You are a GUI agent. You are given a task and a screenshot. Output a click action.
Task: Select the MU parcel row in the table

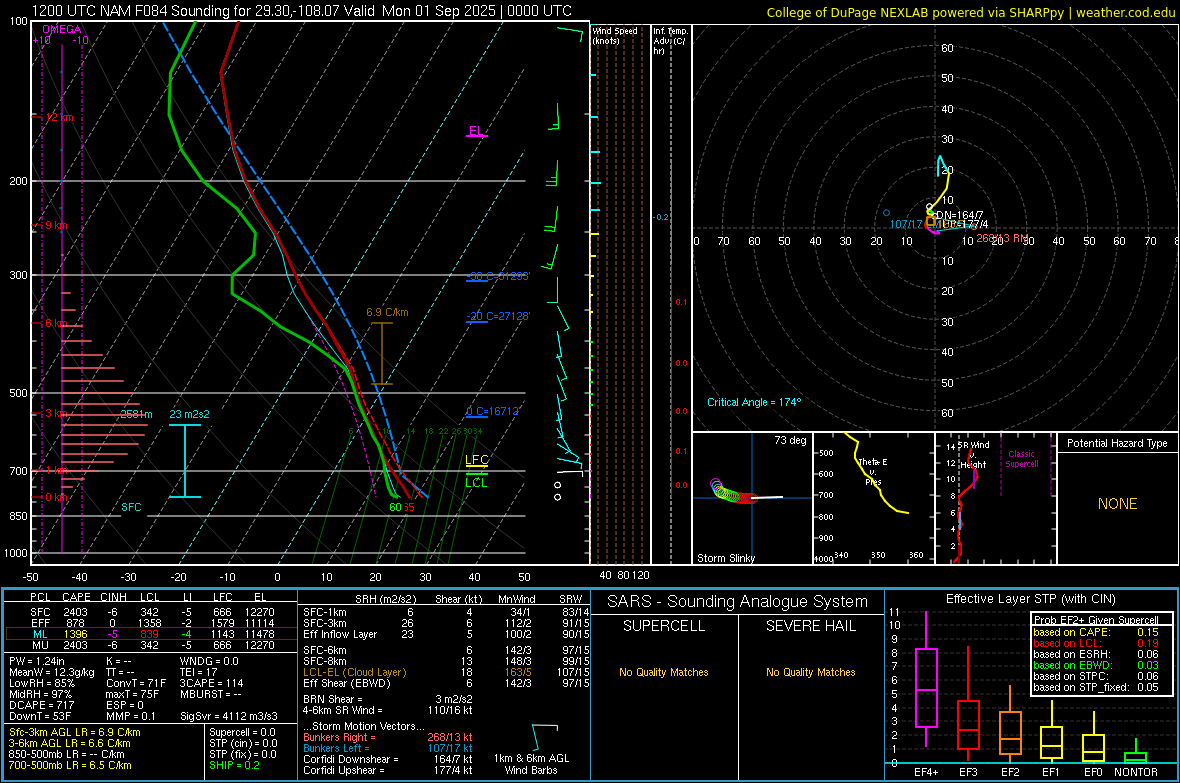pos(151,645)
